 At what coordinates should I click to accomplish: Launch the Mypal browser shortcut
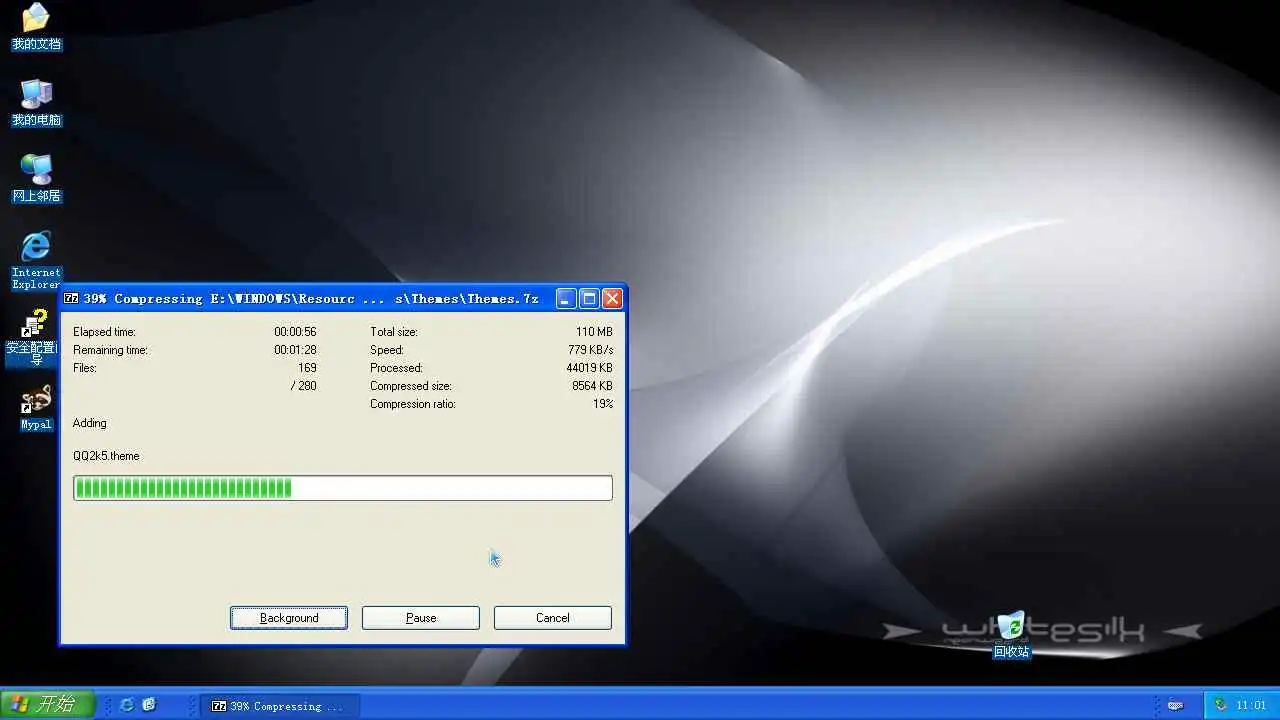click(36, 408)
